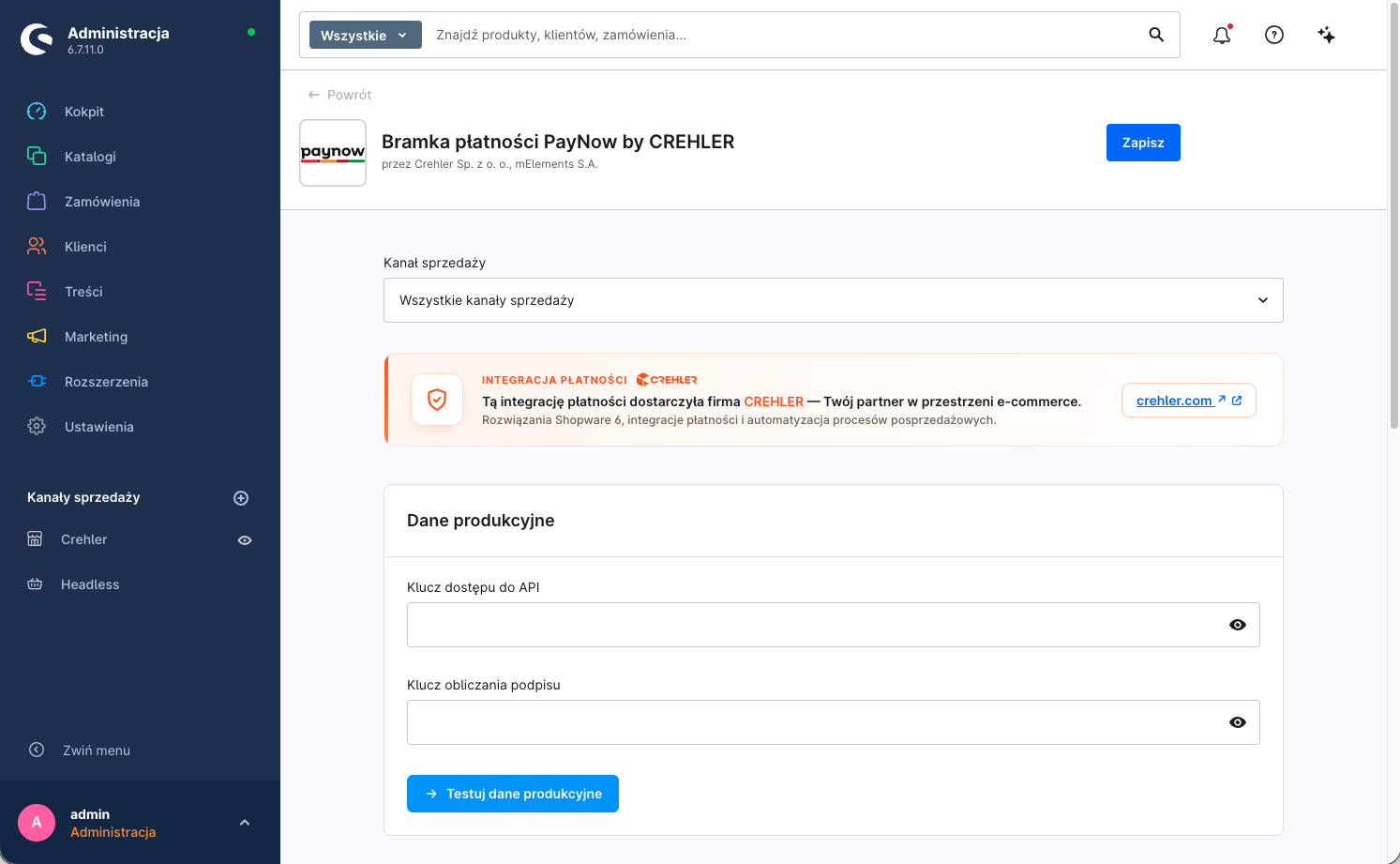
Task: Click the green online status dot
Action: (251, 32)
